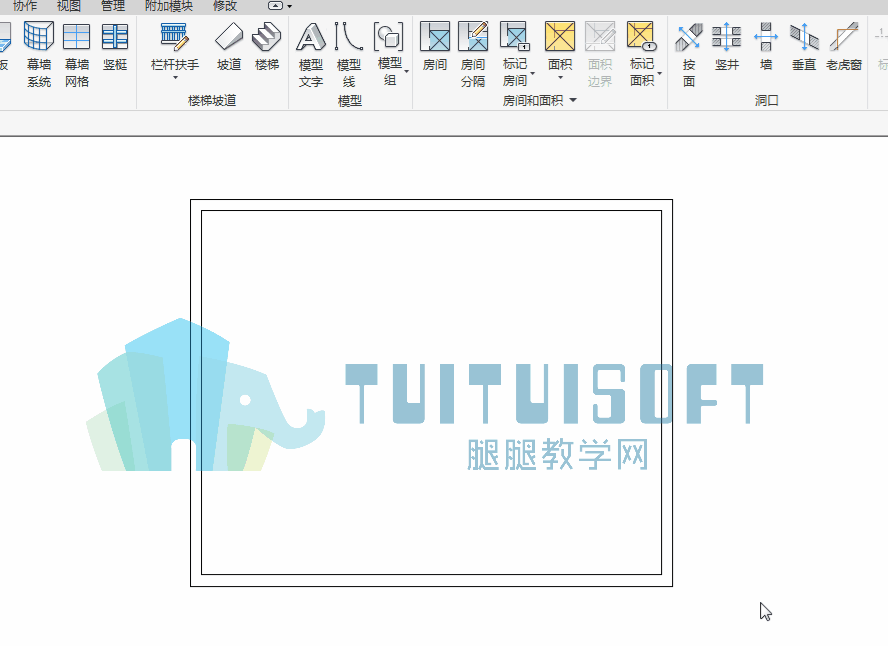The image size is (888, 646).
Task: Expand the Tag Room (标记房间) dropdown arrow
Action: click(x=532, y=72)
